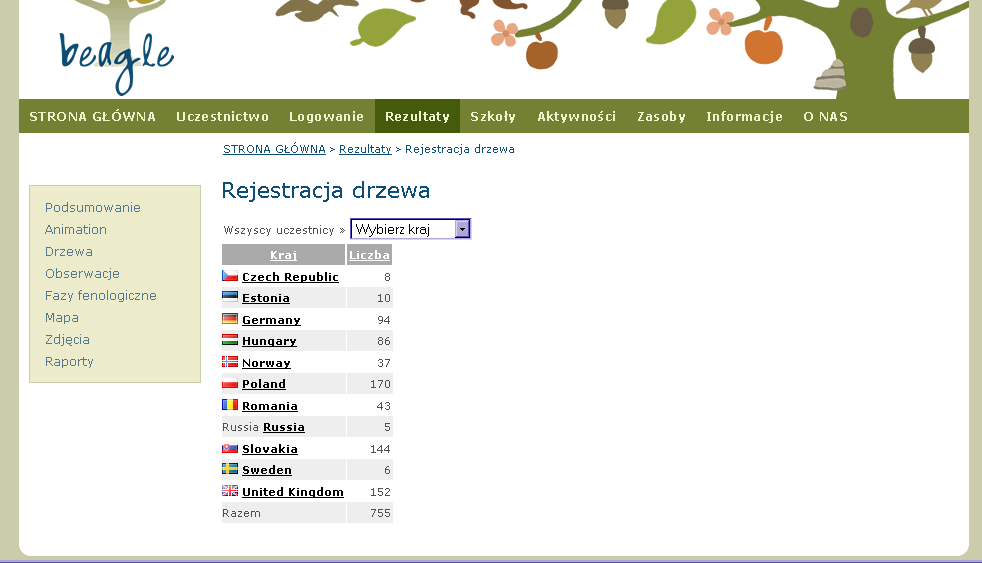
Task: Open the Estonia link
Action: click(x=266, y=298)
